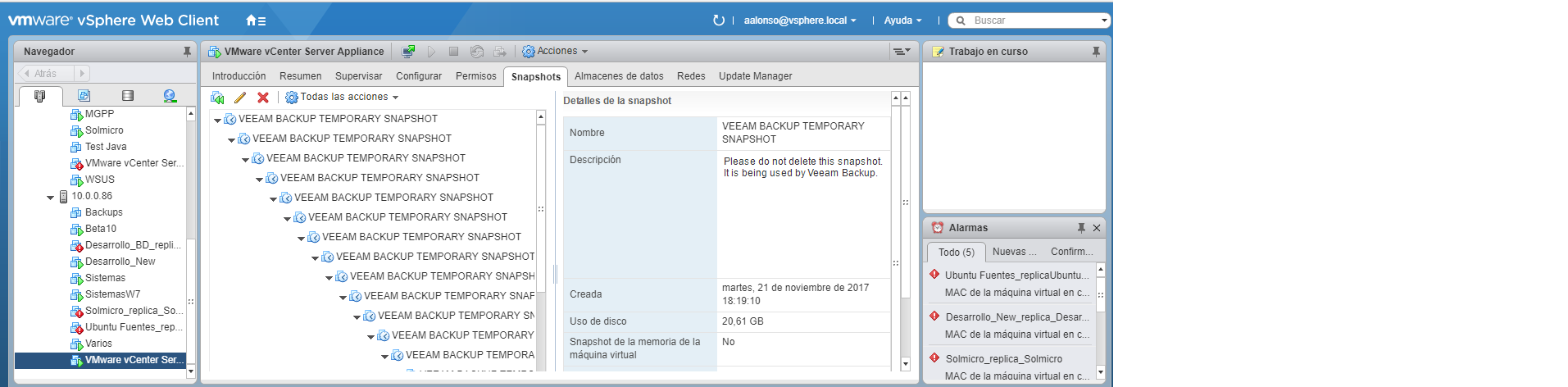Image resolution: width=1568 pixels, height=387 pixels.
Task: Open the Solmicro_replica_Solmicro alarm
Action: [x=1004, y=359]
